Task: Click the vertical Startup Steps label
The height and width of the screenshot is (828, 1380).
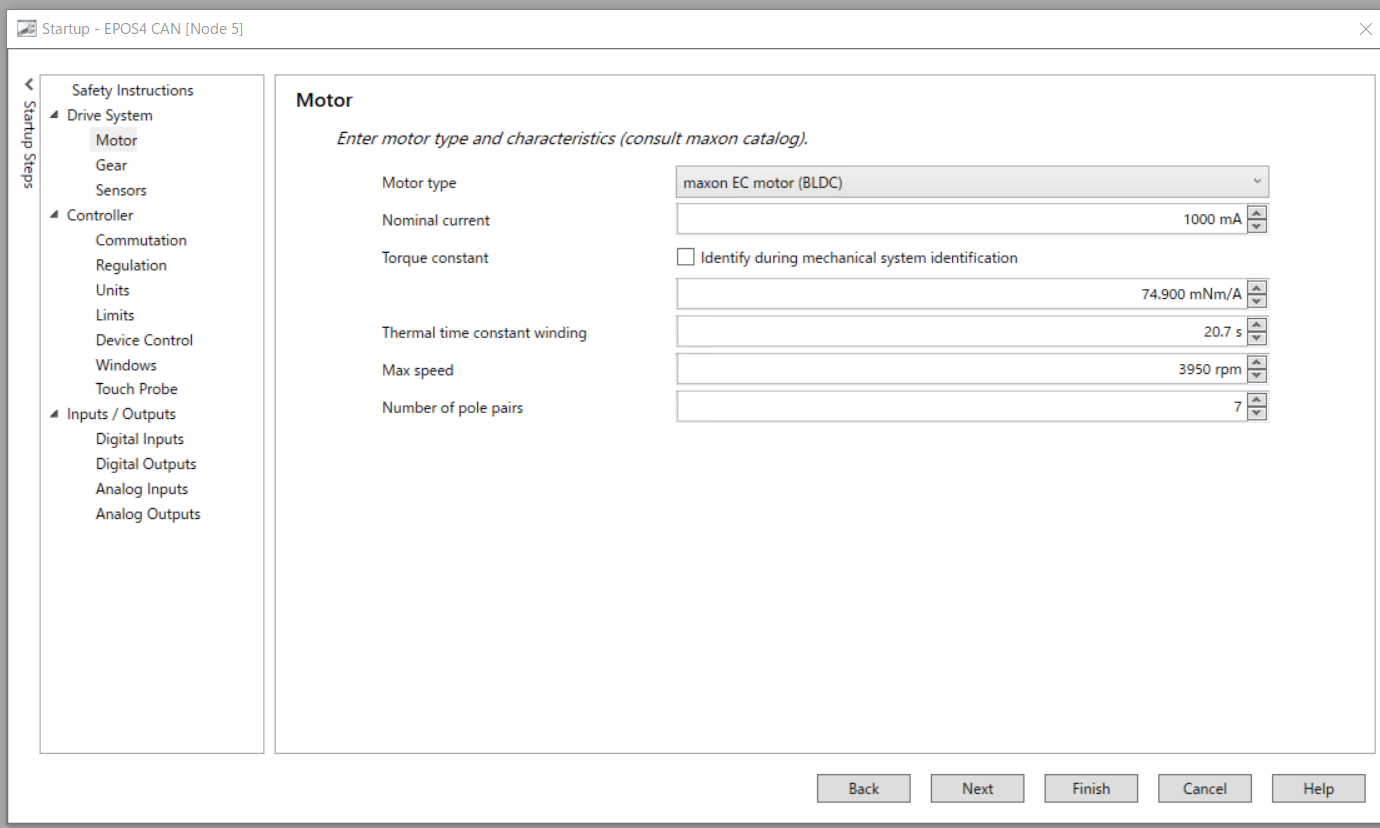Action: coord(29,144)
